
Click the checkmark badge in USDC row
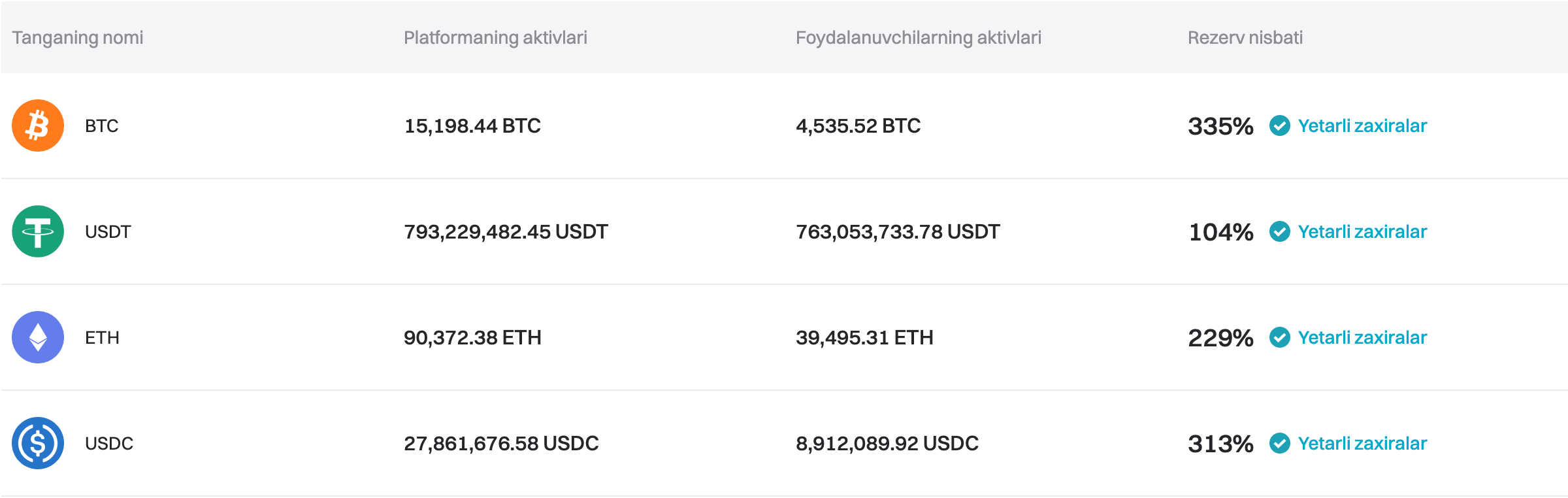[1279, 443]
